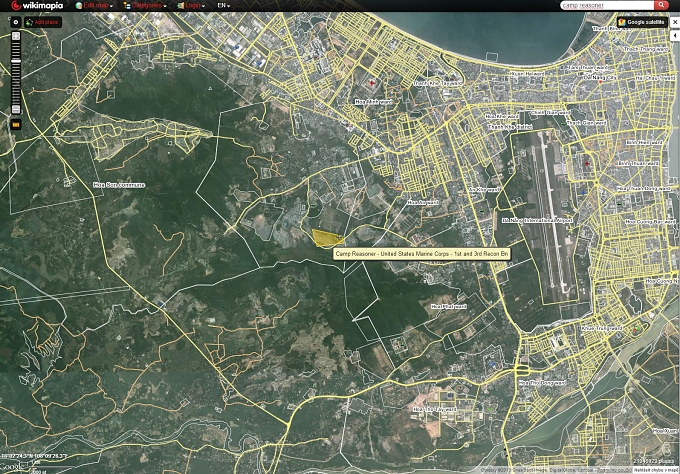Click the search magnifier button

(x=662, y=5)
